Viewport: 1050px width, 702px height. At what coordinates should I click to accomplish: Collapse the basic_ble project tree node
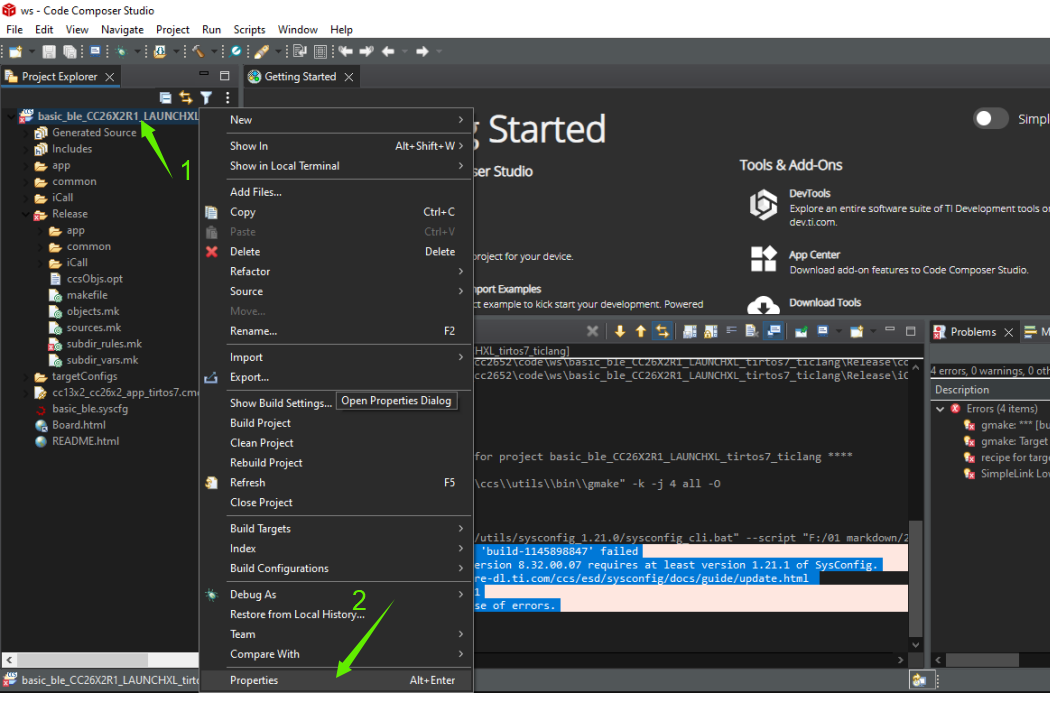pyautogui.click(x=10, y=117)
